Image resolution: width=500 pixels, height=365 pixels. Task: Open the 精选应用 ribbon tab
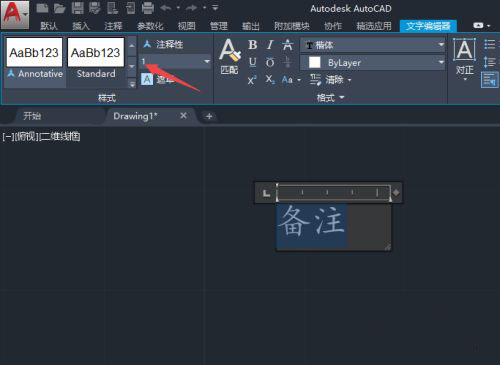374,26
